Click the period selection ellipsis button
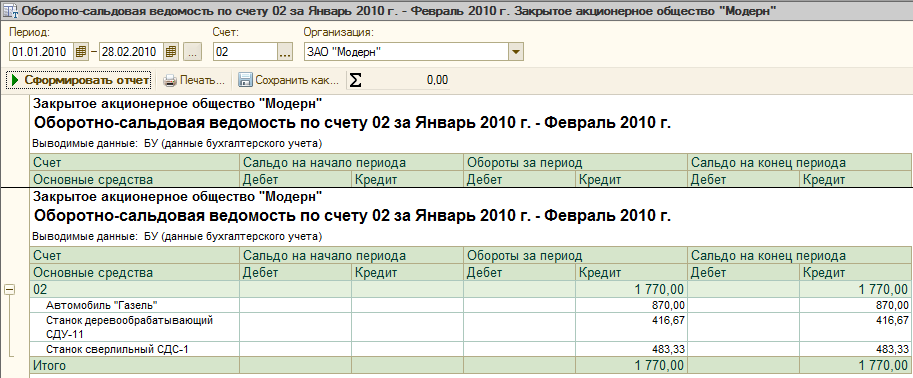Screen dimensions: 913x378 [x=192, y=52]
